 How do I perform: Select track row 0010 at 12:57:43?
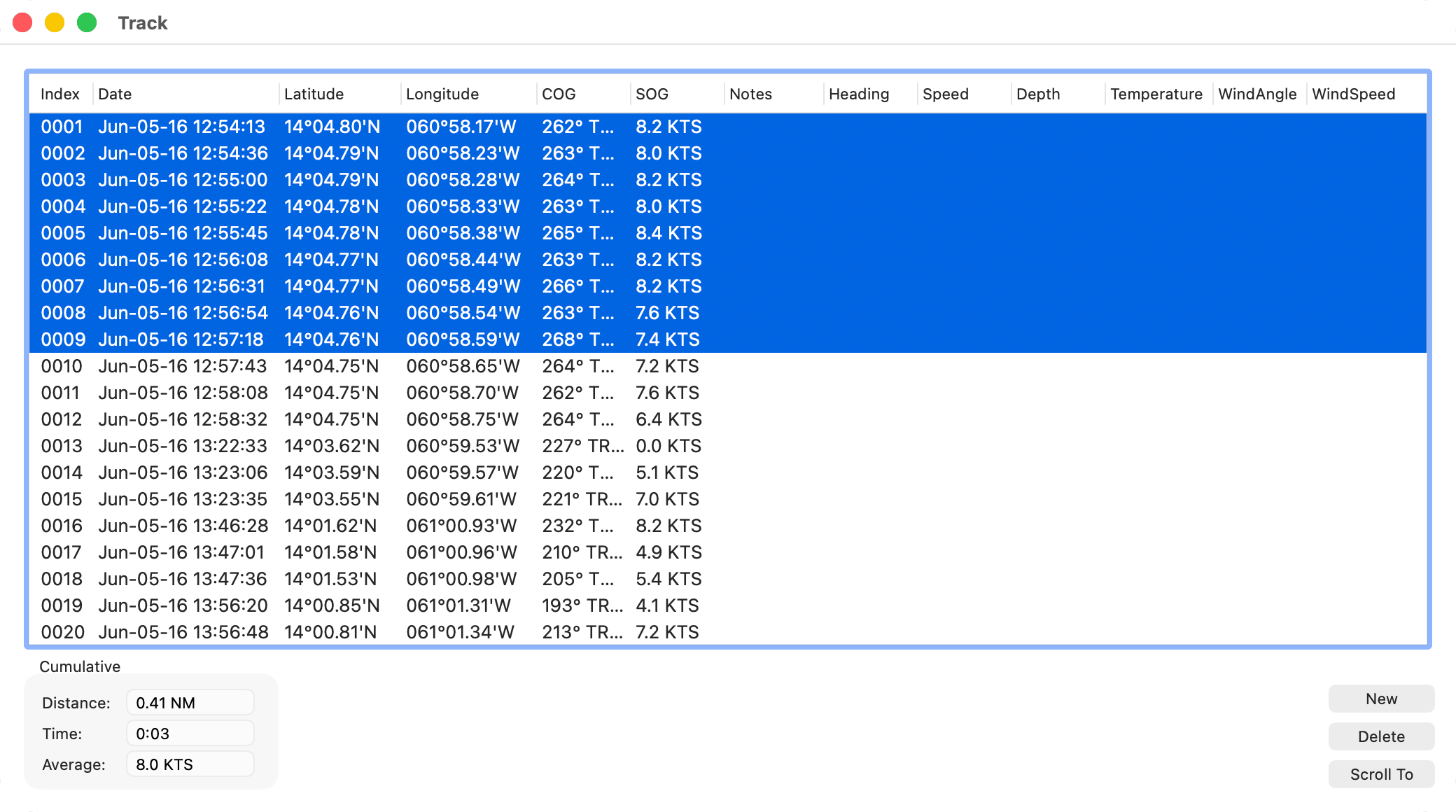coord(728,366)
